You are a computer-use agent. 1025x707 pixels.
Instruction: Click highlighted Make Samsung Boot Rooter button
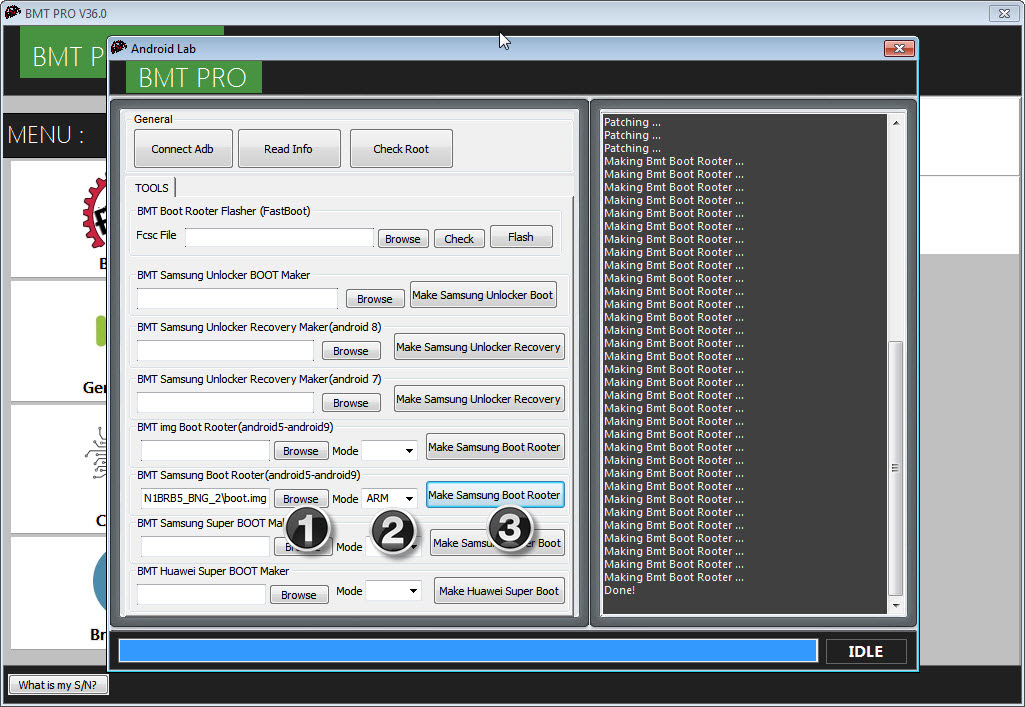pos(495,495)
